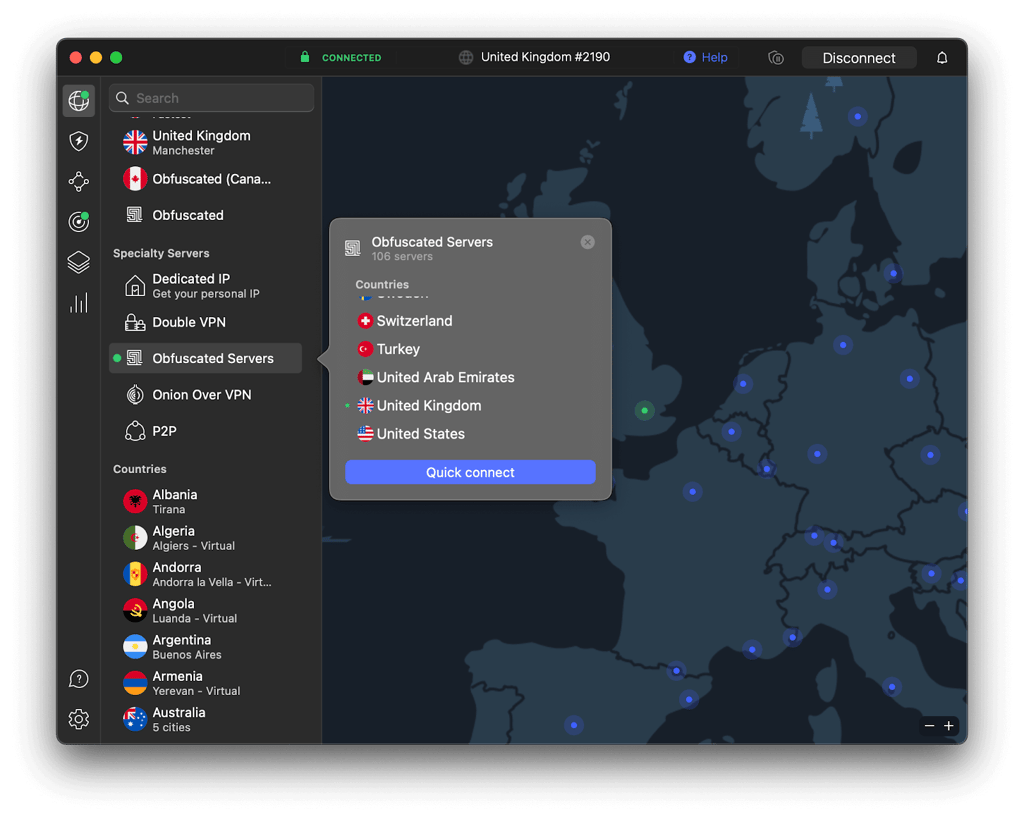
Task: Click the pause connection icon
Action: coord(776,58)
